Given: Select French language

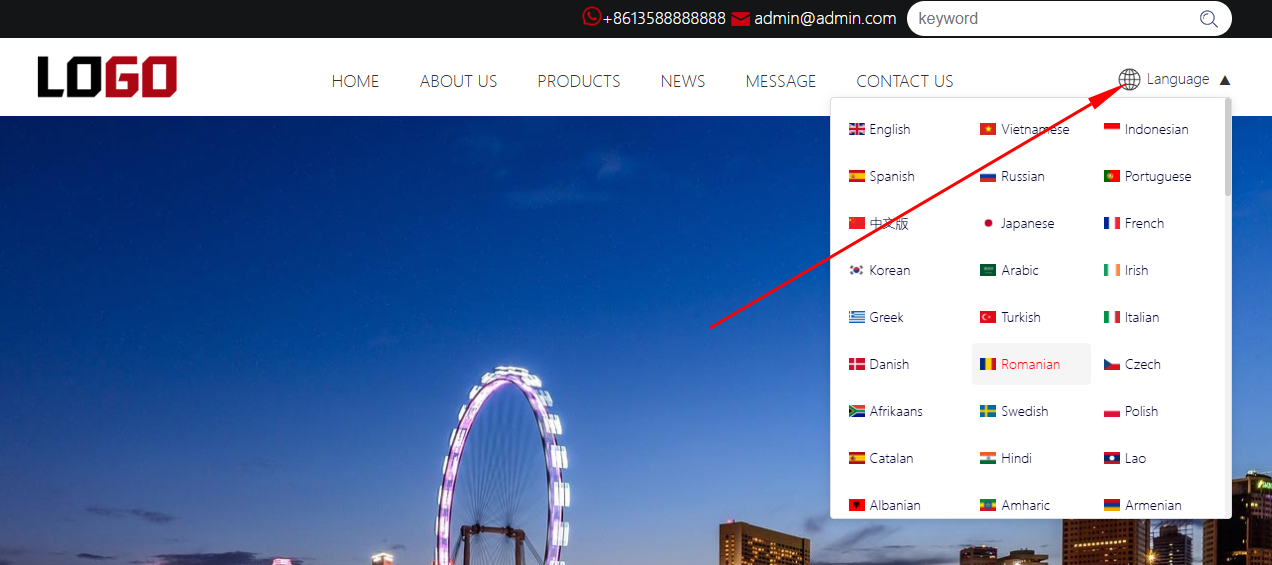Looking at the screenshot, I should point(1134,223).
